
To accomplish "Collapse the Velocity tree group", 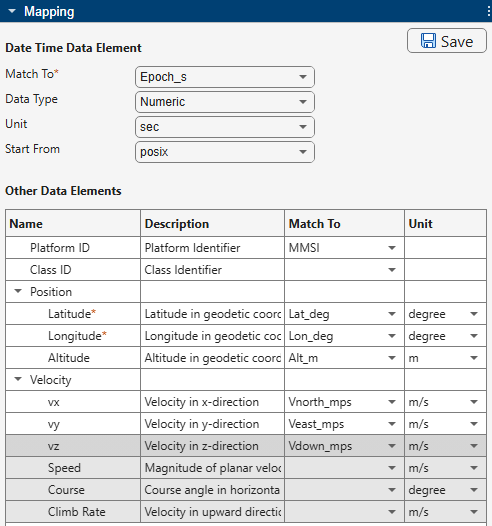I will (18, 379).
